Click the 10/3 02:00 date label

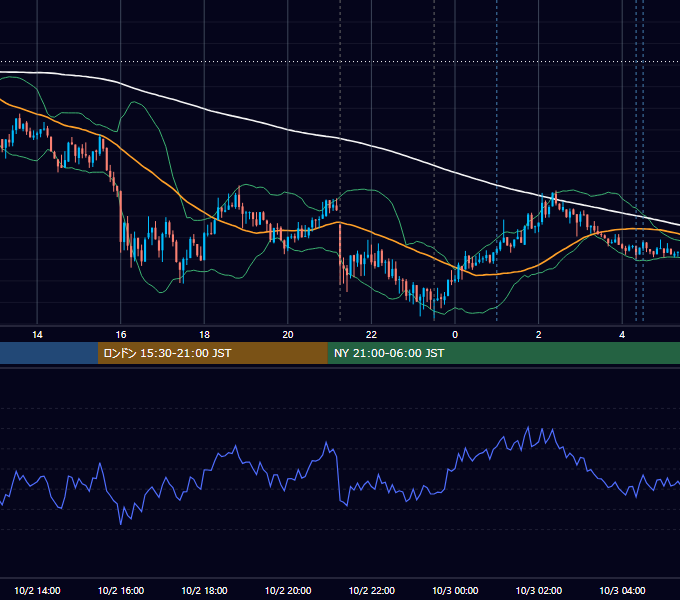coord(539,590)
